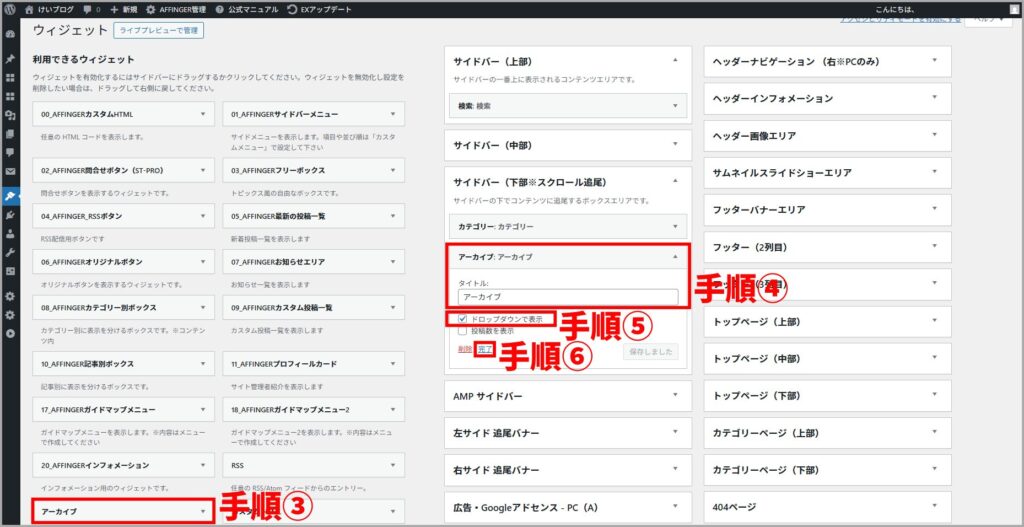Click the Users icon in left sidebar

pos(11,233)
